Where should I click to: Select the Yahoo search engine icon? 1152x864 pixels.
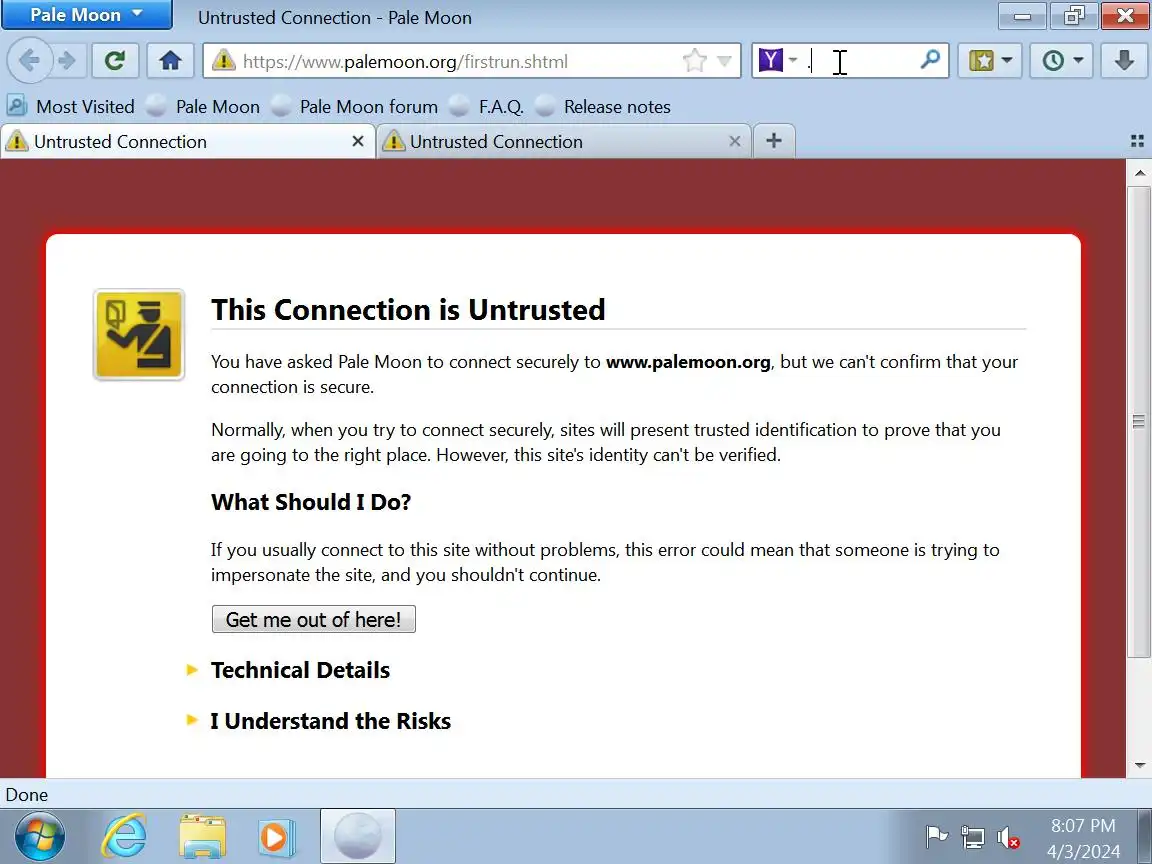pos(770,60)
